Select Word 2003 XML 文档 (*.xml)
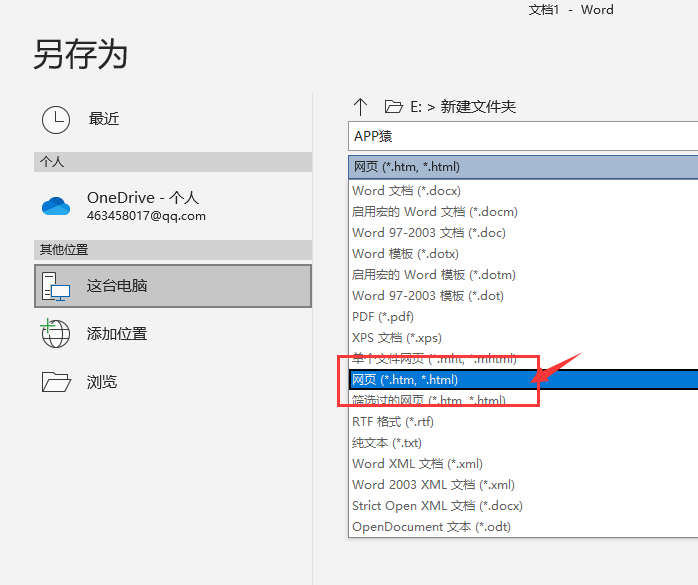 pos(523,484)
